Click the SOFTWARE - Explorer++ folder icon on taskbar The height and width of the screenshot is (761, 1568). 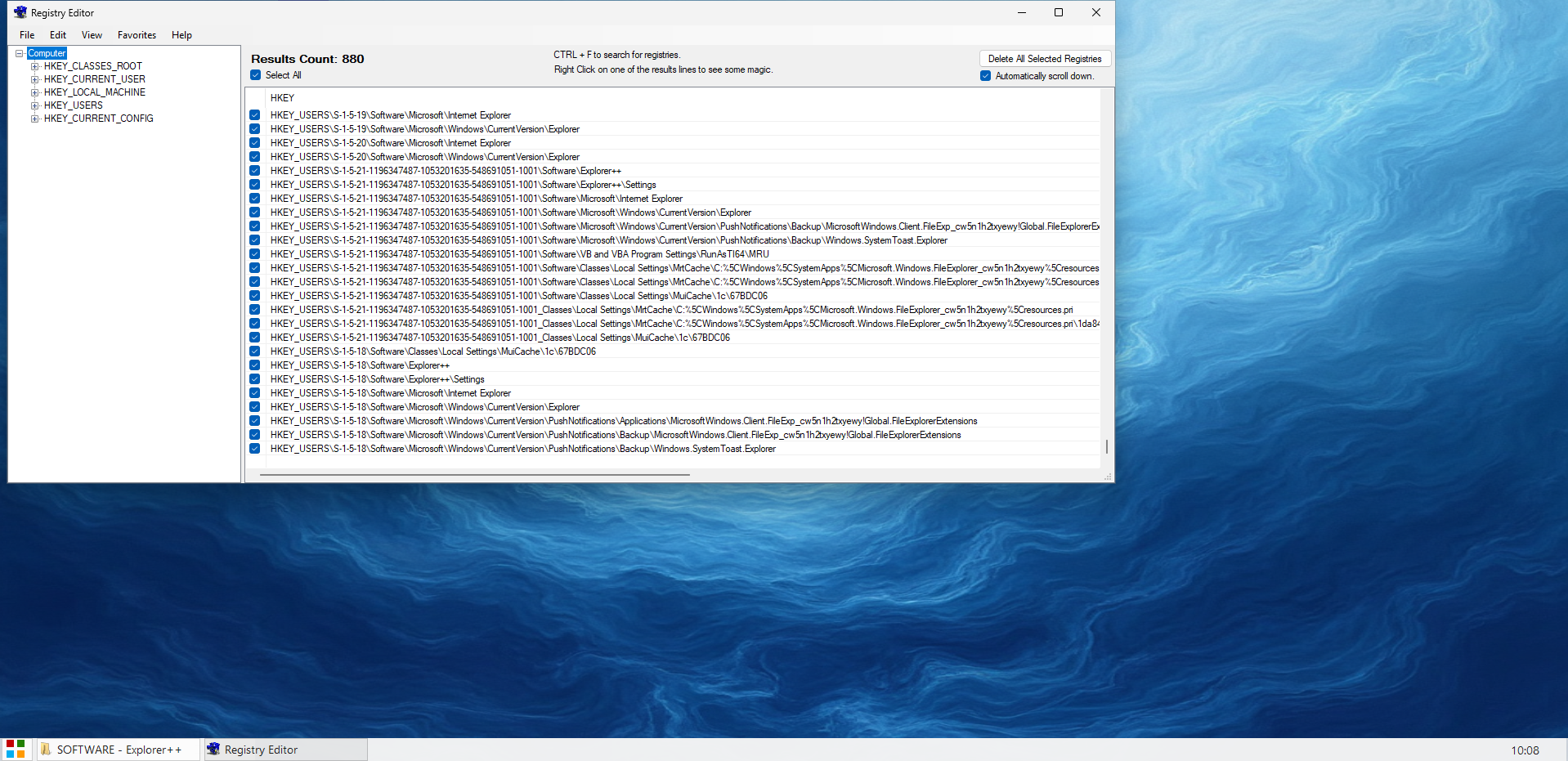point(47,749)
